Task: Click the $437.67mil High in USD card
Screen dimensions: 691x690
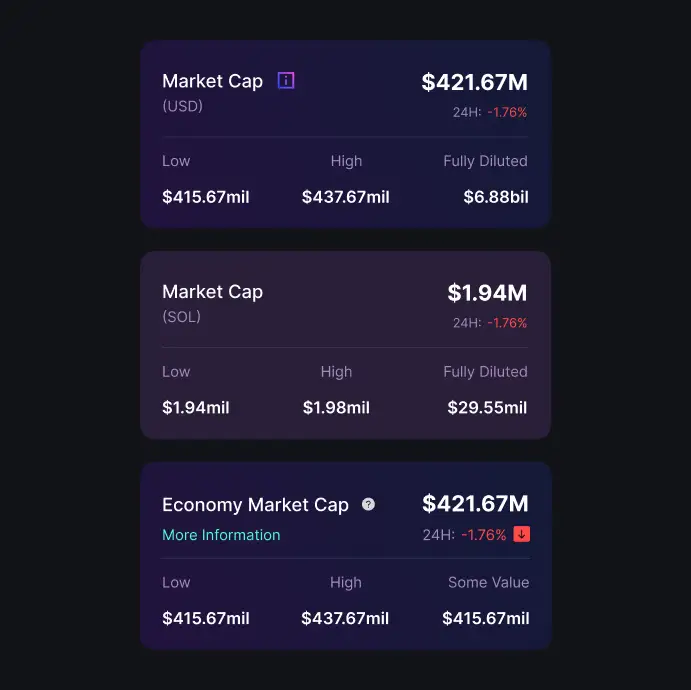Action: click(x=346, y=197)
